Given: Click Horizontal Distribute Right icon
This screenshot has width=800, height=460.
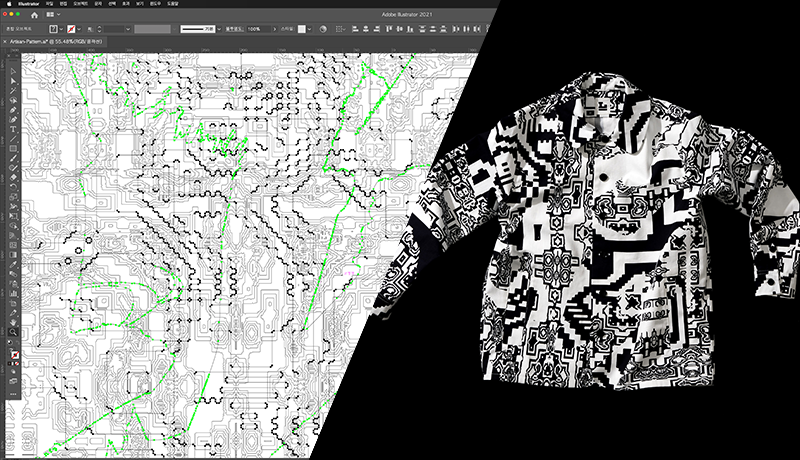Looking at the screenshot, I should click(x=477, y=29).
